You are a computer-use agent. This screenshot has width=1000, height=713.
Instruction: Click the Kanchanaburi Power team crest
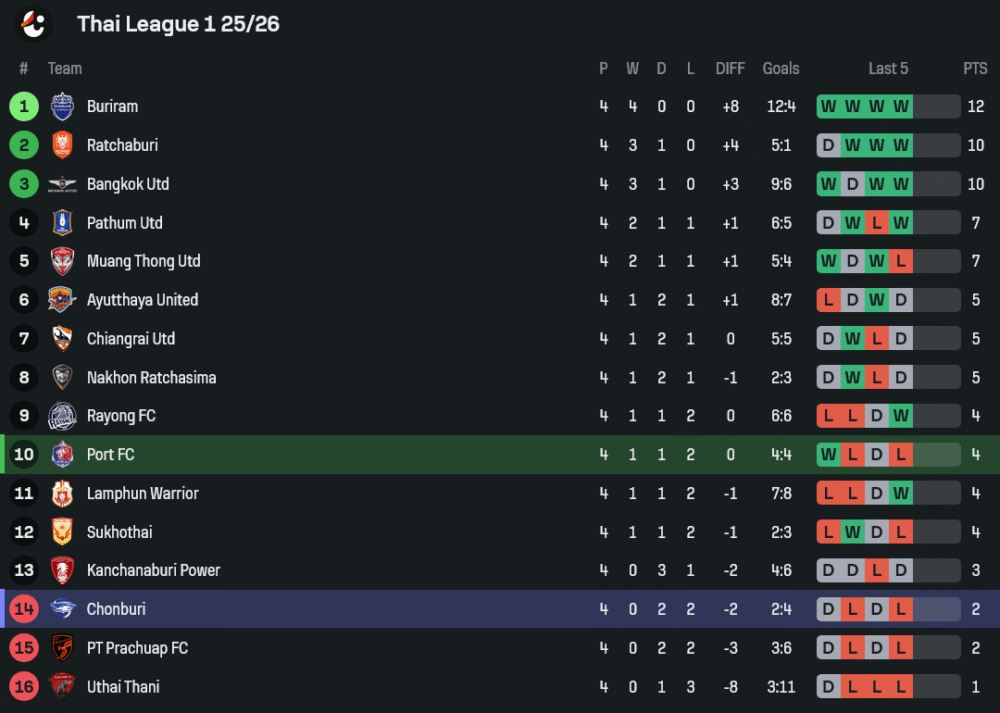coord(62,571)
